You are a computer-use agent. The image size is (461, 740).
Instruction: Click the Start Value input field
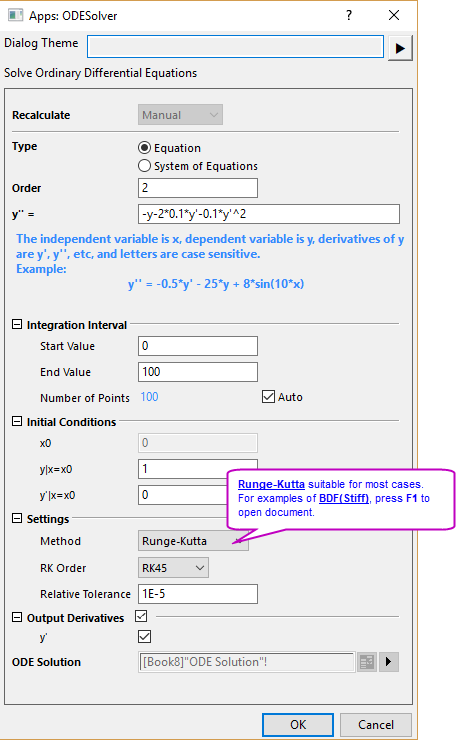pos(198,346)
